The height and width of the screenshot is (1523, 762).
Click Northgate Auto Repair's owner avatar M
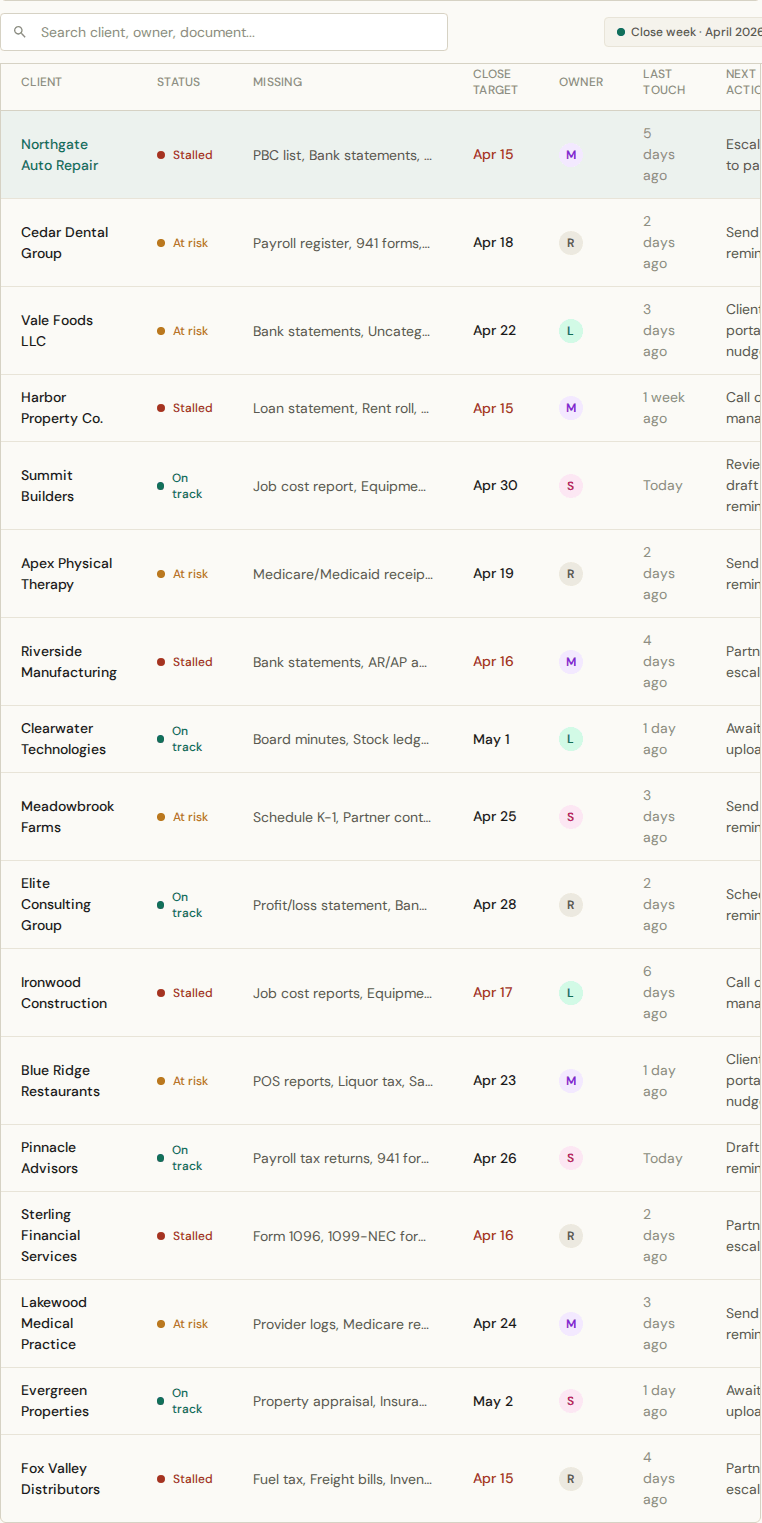pyautogui.click(x=571, y=155)
